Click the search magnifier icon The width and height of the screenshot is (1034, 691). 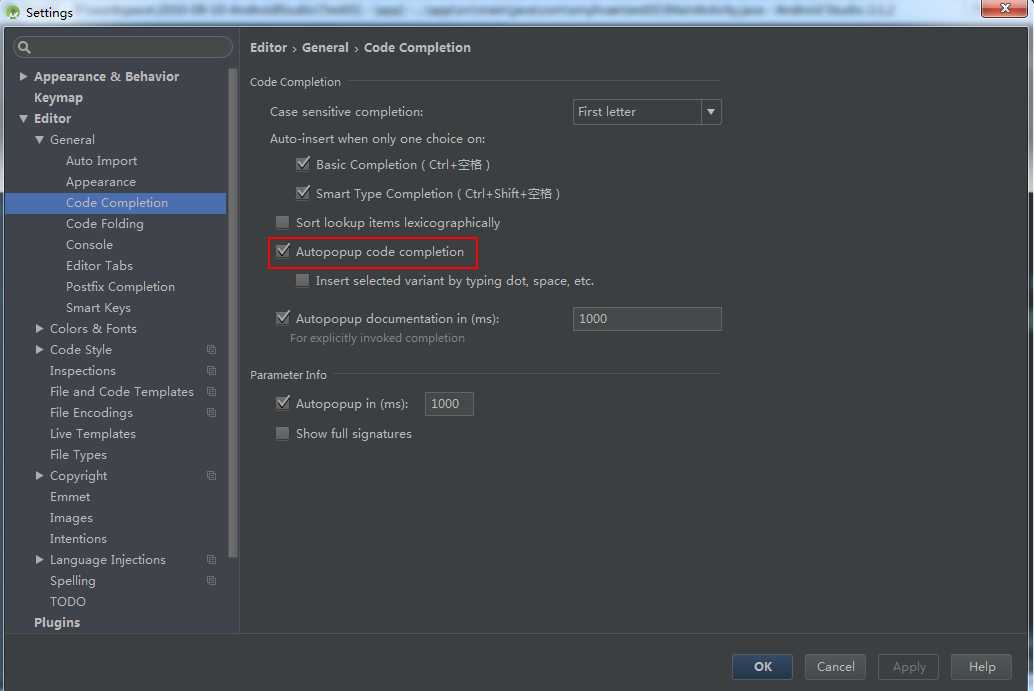click(24, 47)
